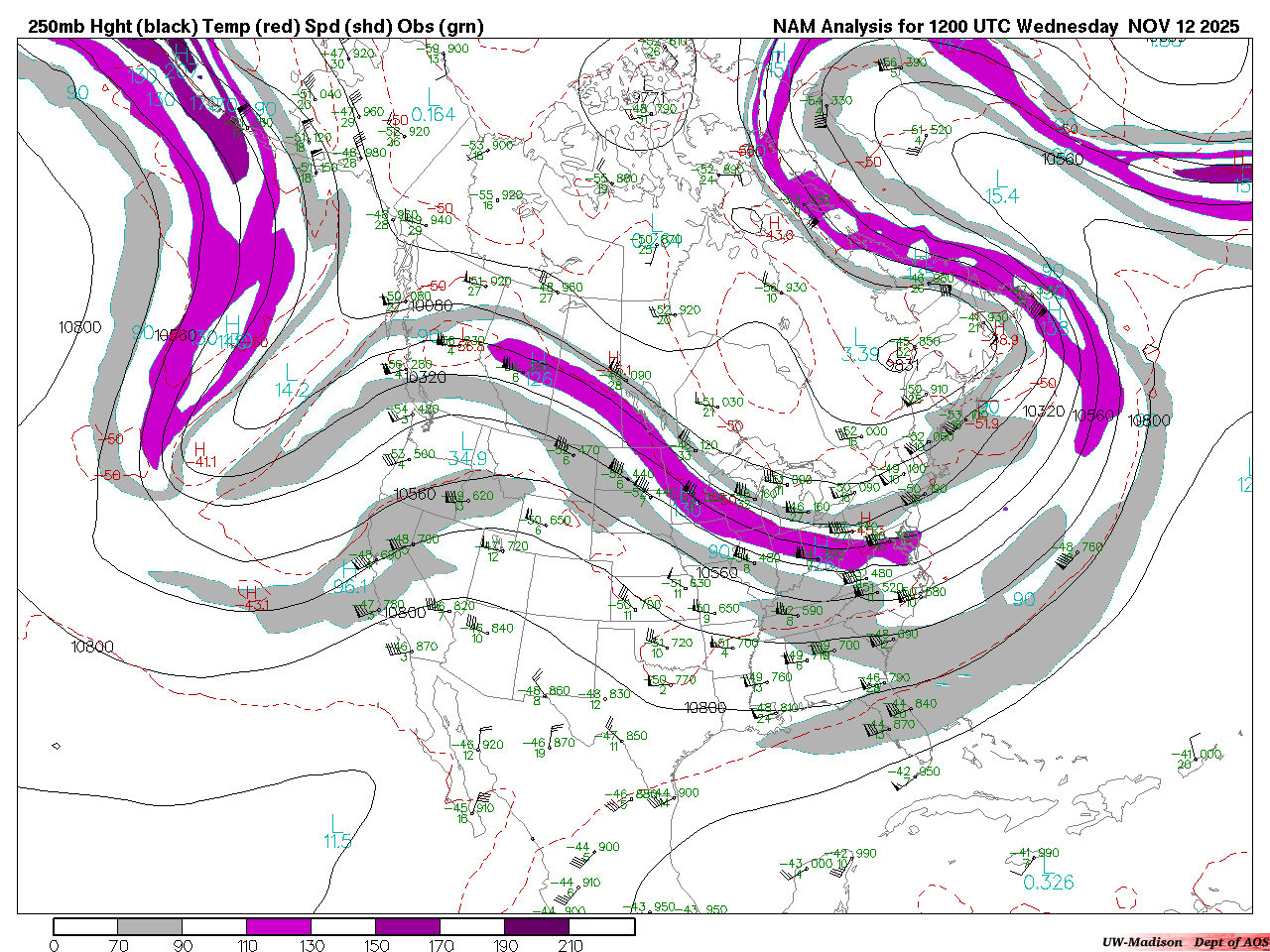Click the dark purple 190–210 legend swatch
Image resolution: width=1270 pixels, height=952 pixels.
[x=537, y=926]
